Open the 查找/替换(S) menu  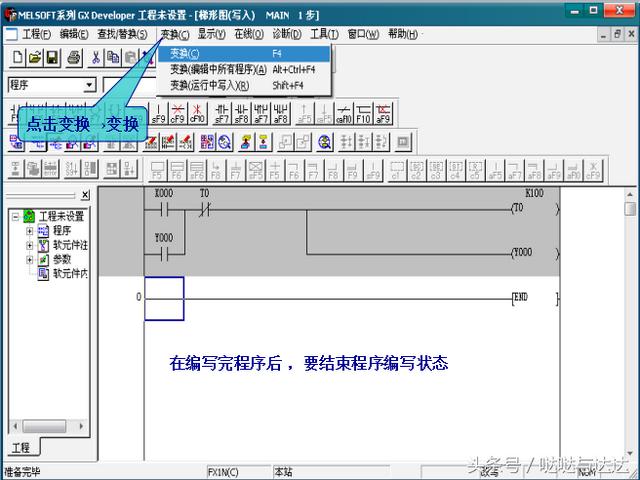[122, 34]
